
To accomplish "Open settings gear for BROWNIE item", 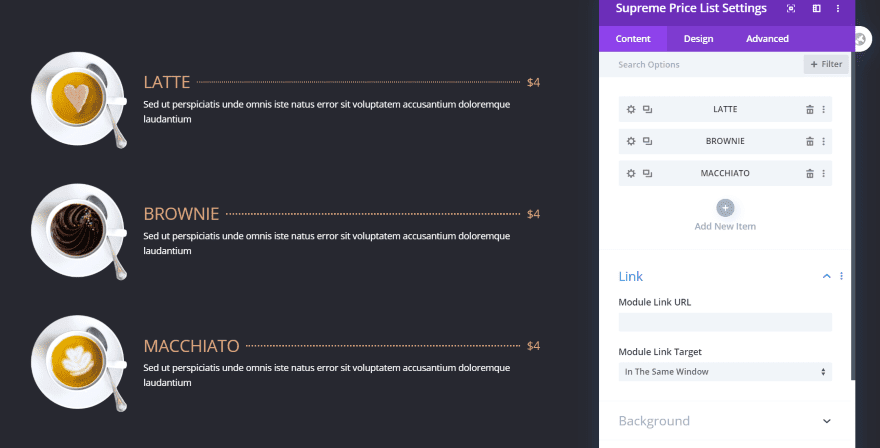I will point(631,141).
